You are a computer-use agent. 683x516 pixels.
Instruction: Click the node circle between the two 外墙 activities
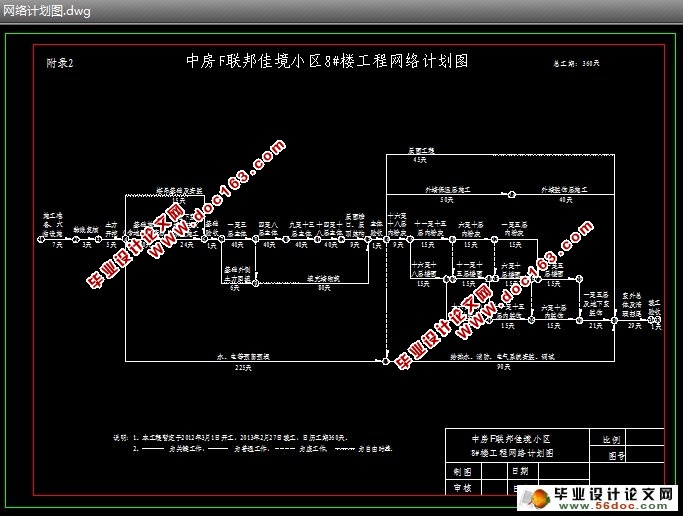[x=512, y=194]
